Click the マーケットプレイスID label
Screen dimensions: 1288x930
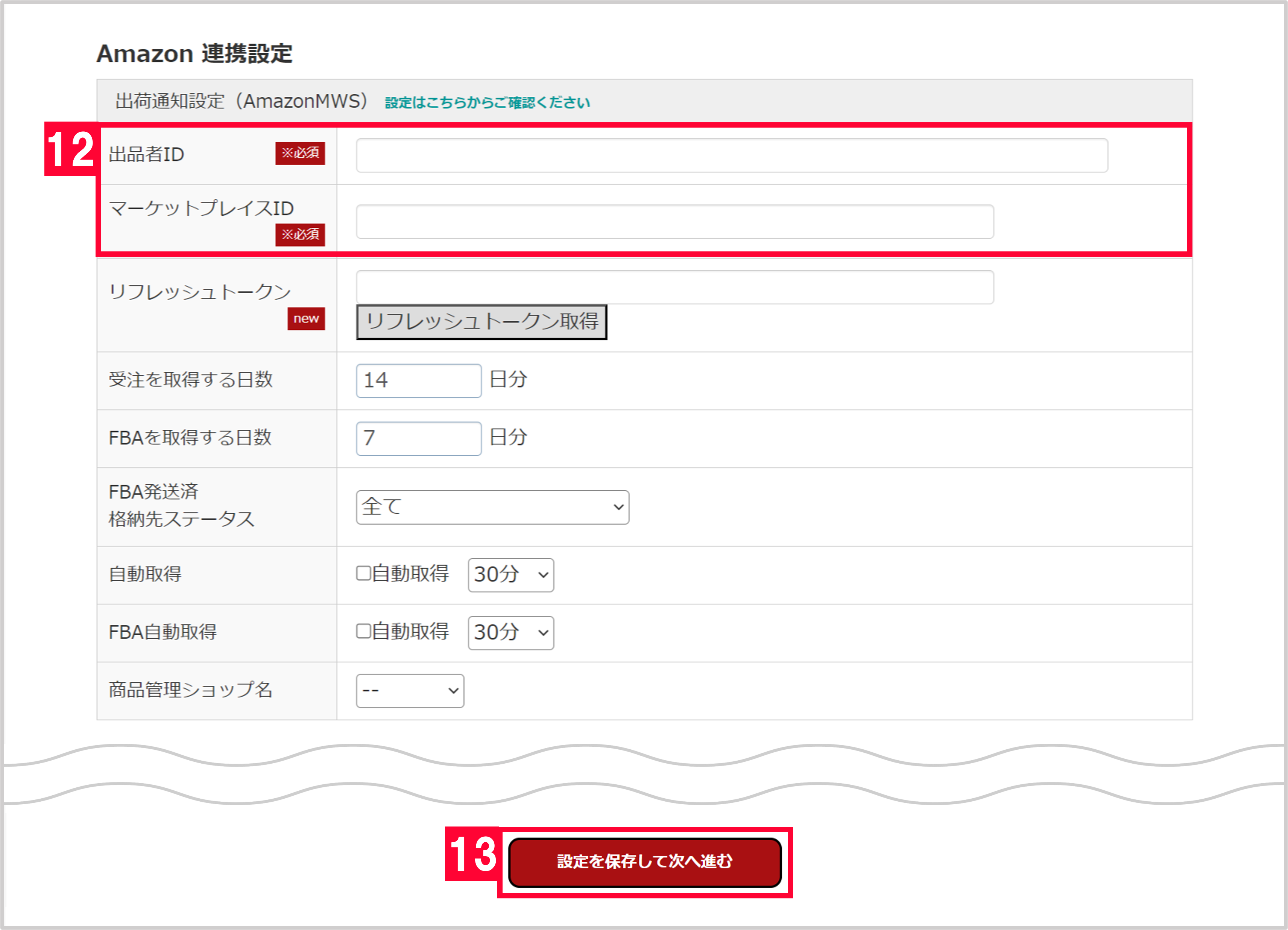click(x=201, y=209)
